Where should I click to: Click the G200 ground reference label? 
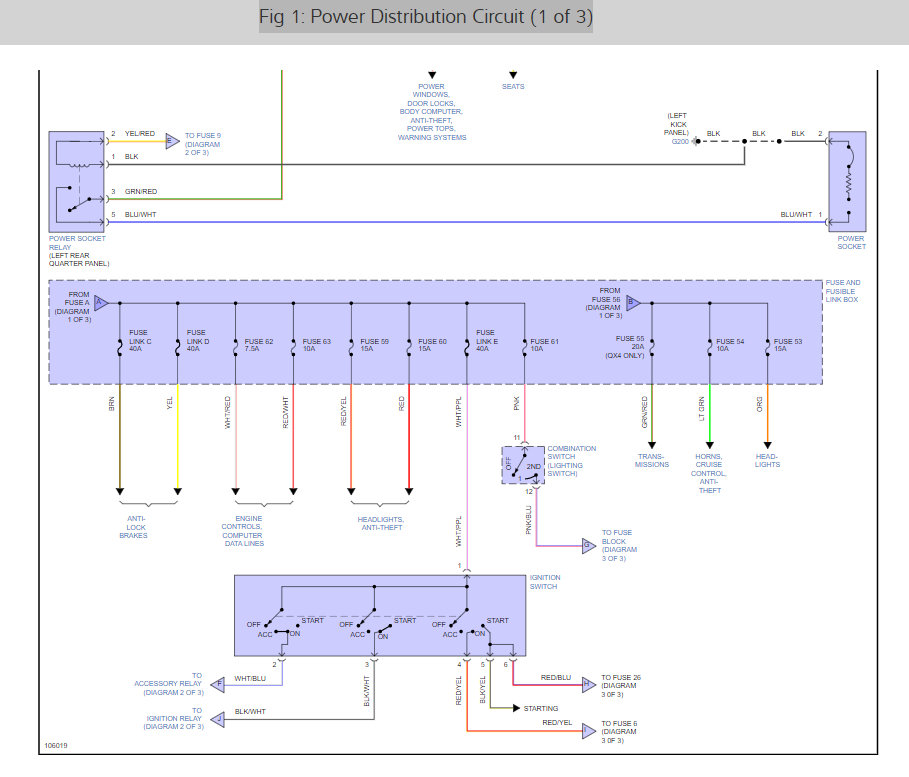(680, 141)
